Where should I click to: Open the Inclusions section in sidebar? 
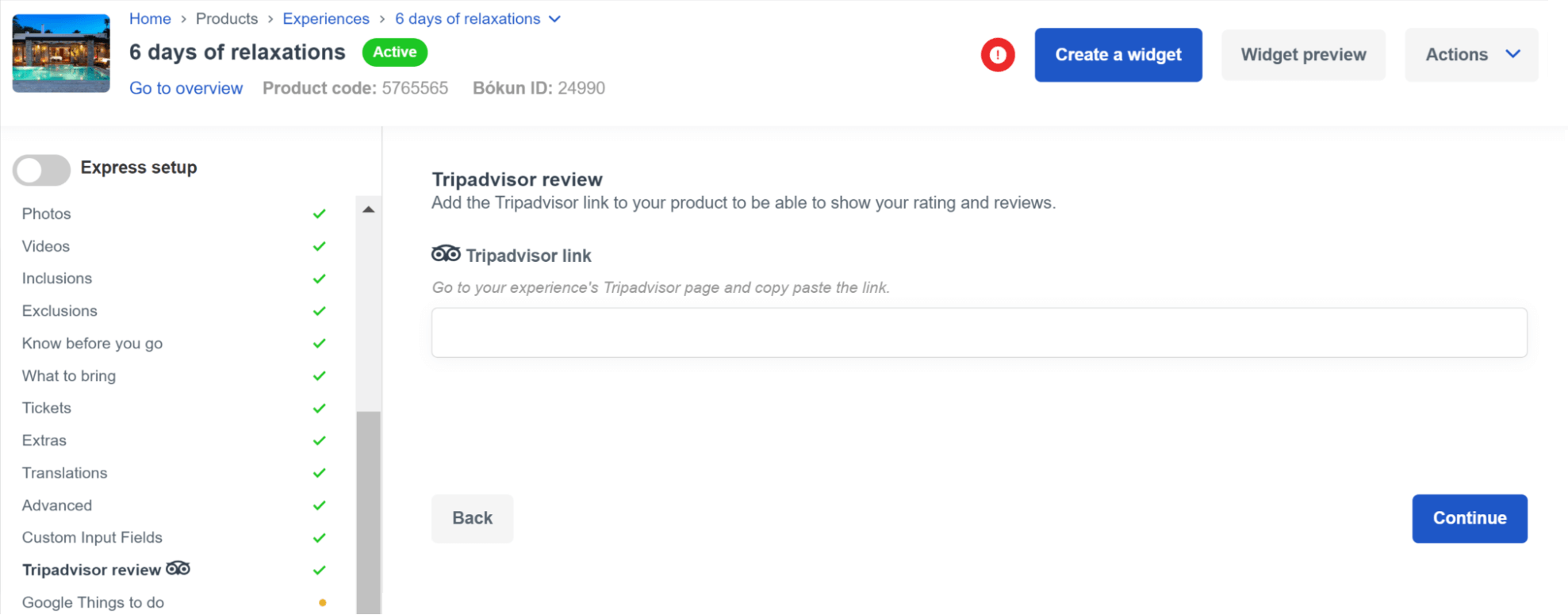point(57,279)
